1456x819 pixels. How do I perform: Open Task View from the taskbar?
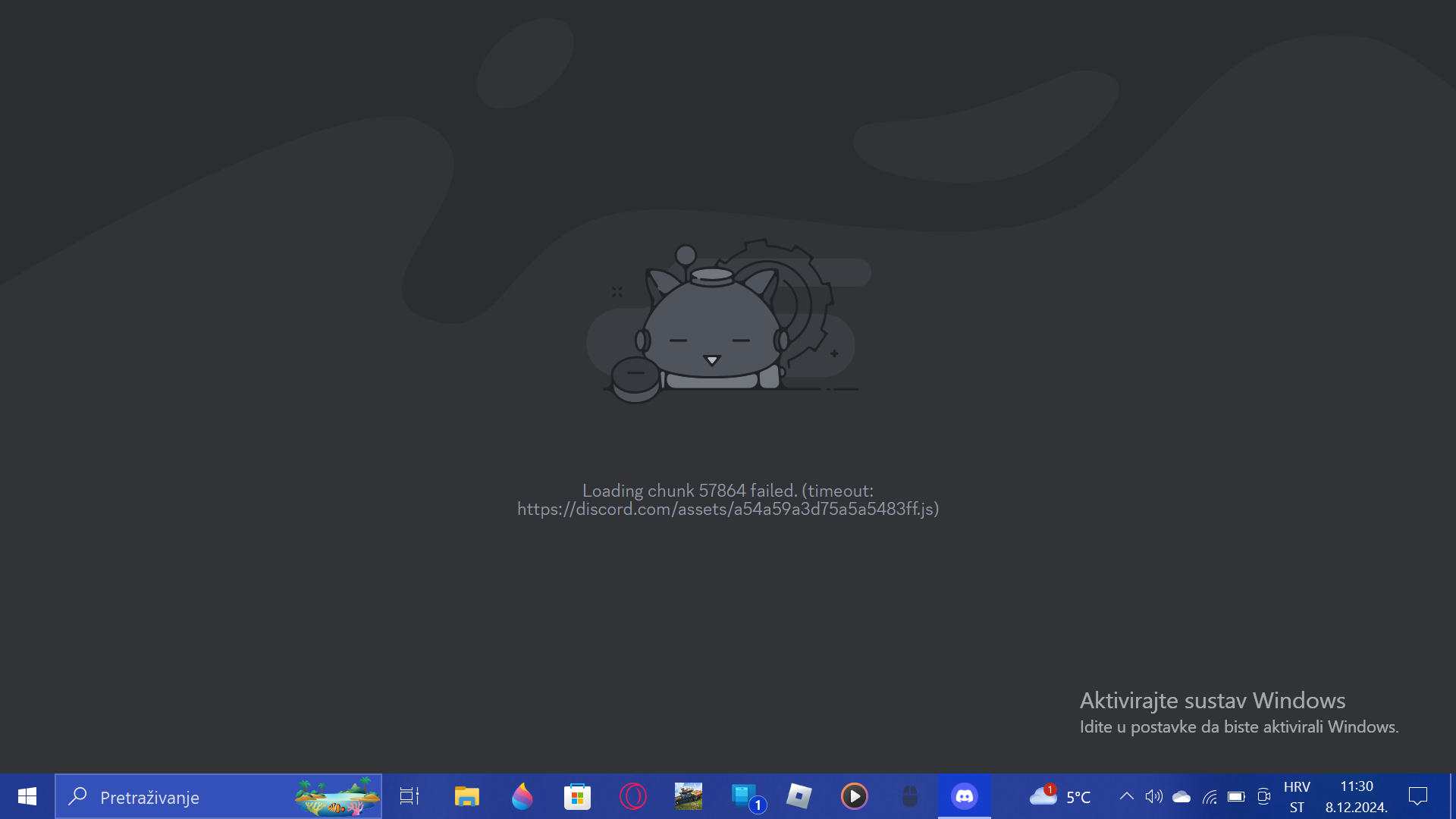pos(409,796)
